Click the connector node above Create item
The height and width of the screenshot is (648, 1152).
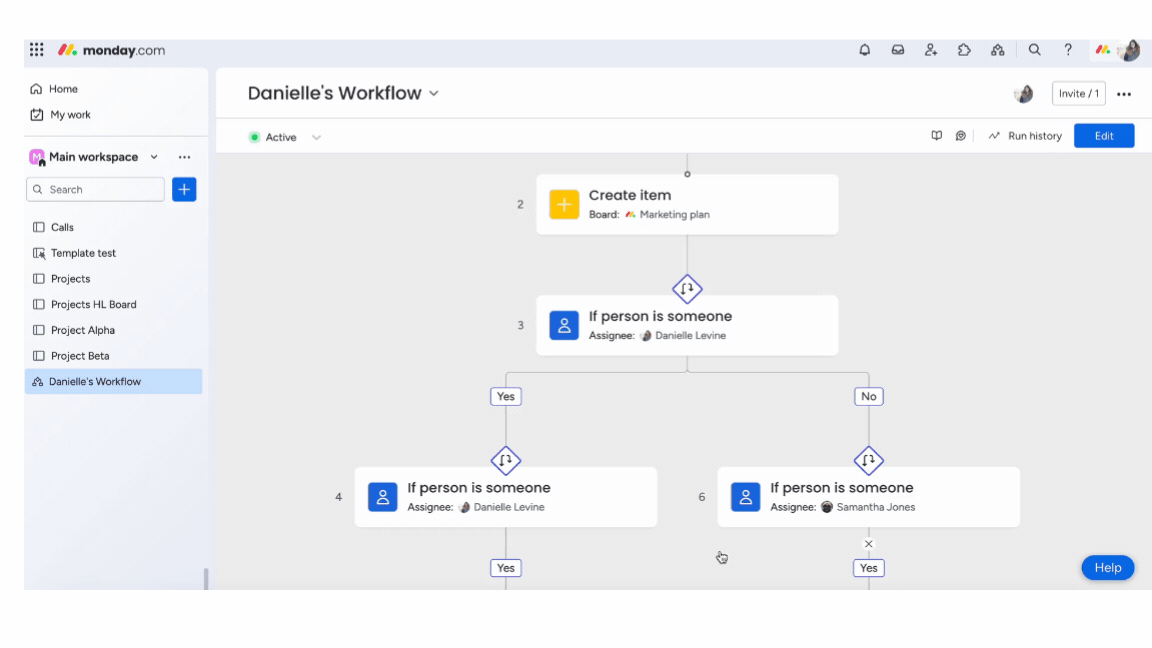point(687,174)
